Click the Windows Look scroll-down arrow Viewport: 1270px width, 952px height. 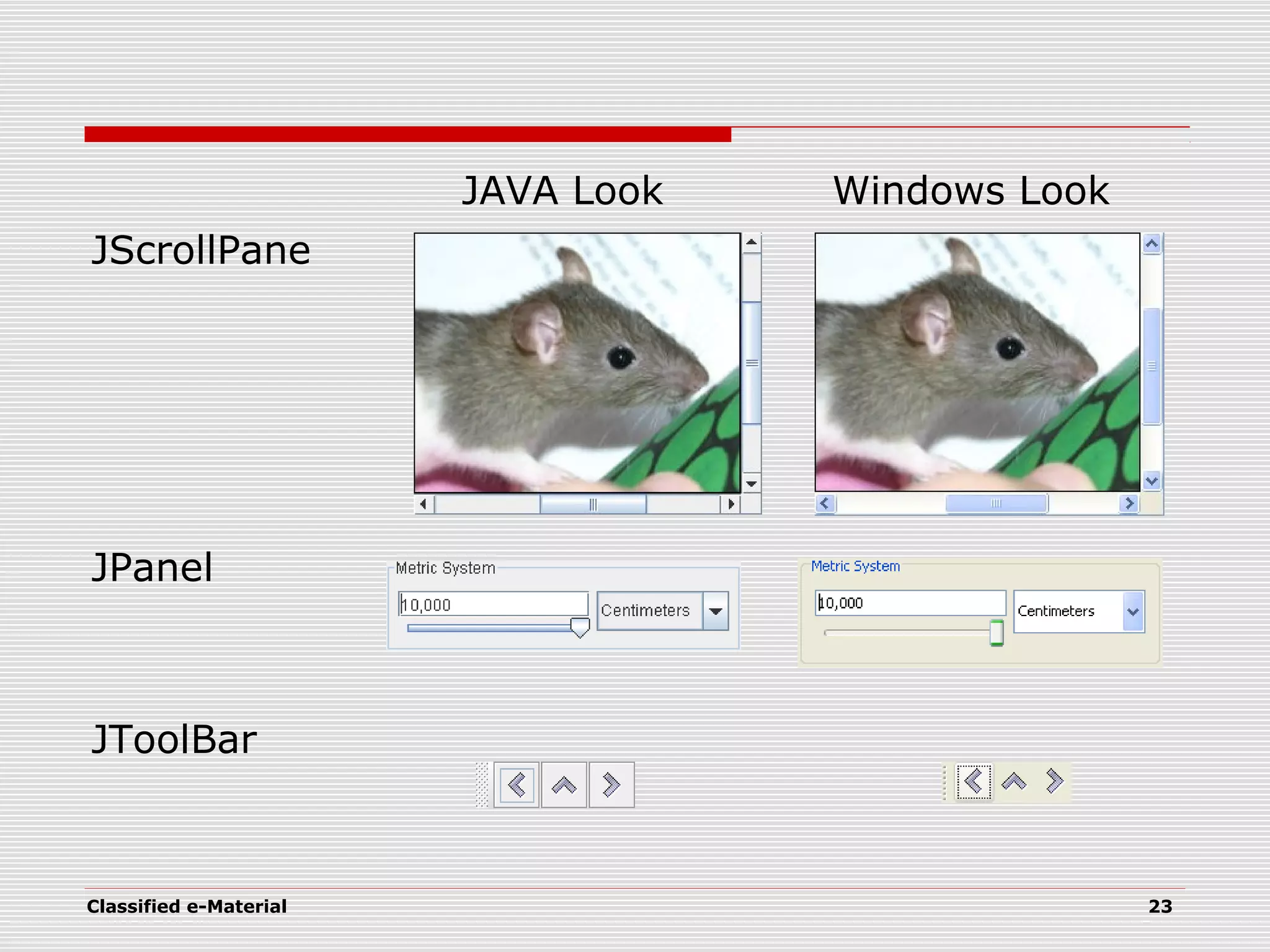point(1152,481)
